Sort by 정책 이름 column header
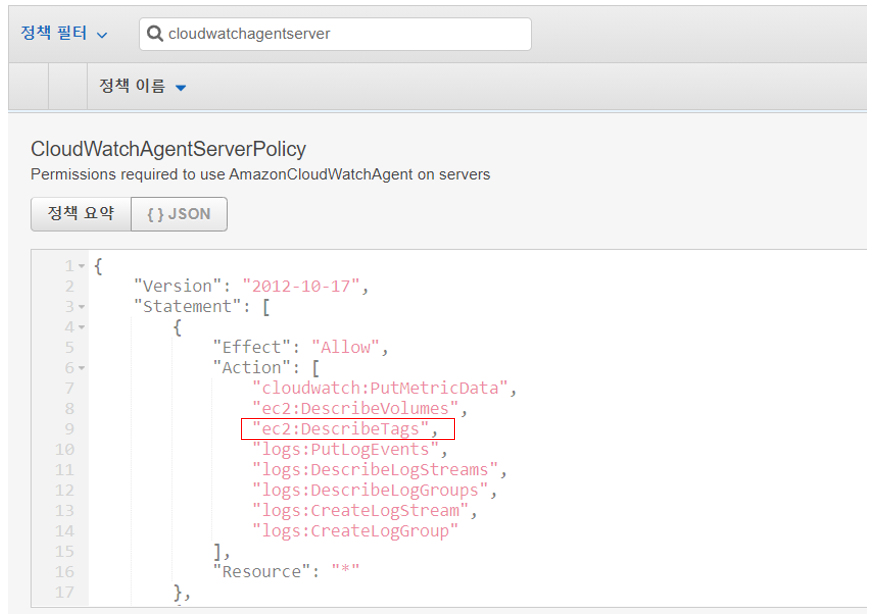874x614 pixels. 142,86
